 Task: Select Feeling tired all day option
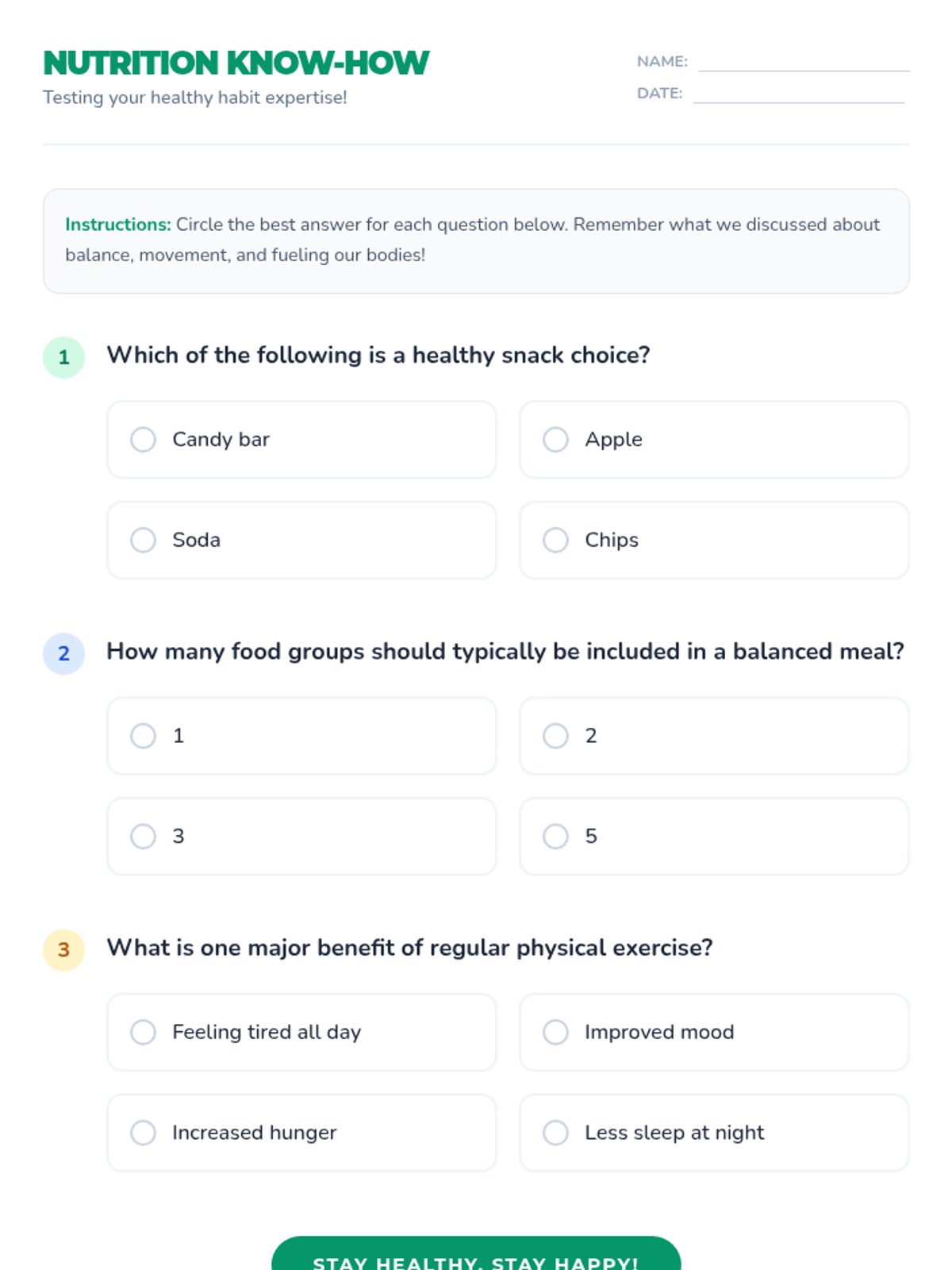click(x=143, y=1032)
